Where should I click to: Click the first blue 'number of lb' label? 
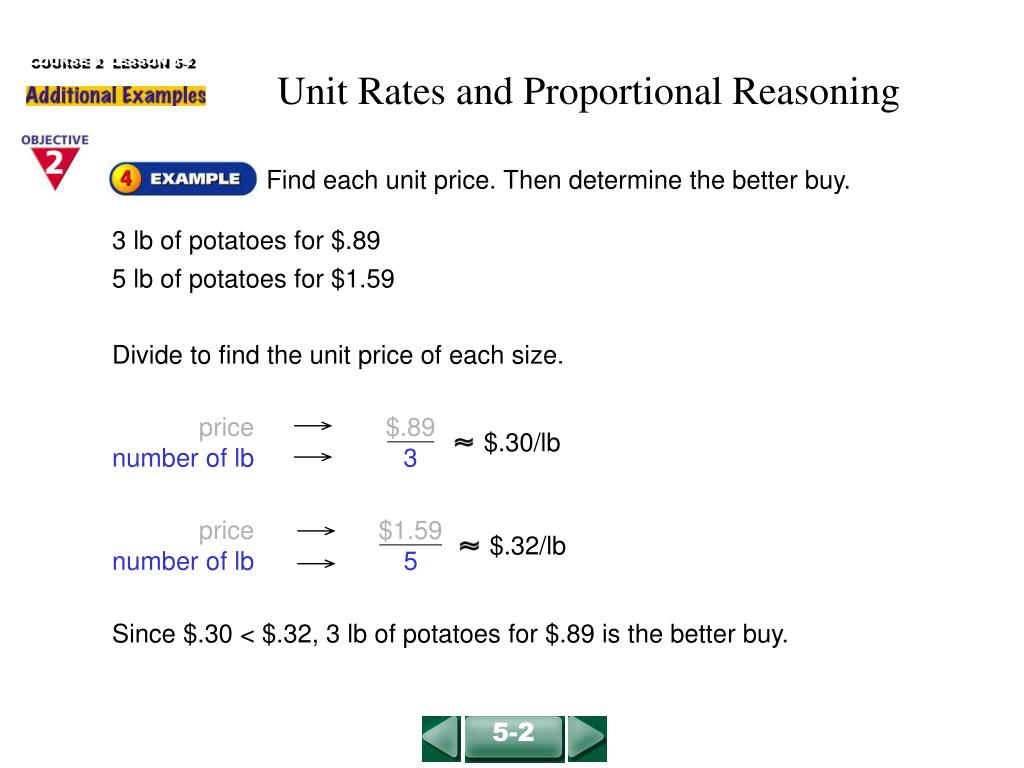[x=183, y=458]
